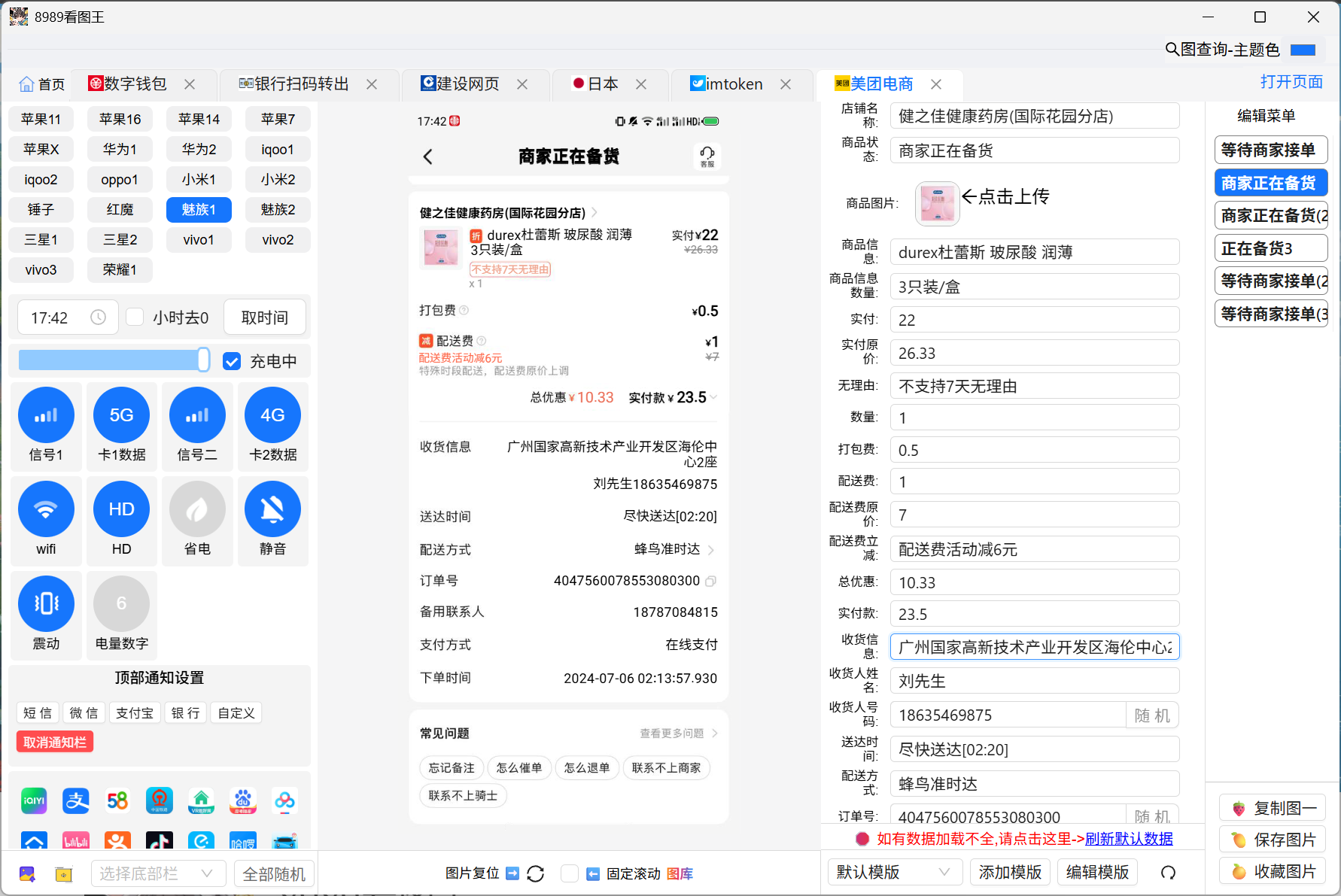Click the 电量数字 battery number icon
Screen dimensions: 1341x896
(121, 603)
